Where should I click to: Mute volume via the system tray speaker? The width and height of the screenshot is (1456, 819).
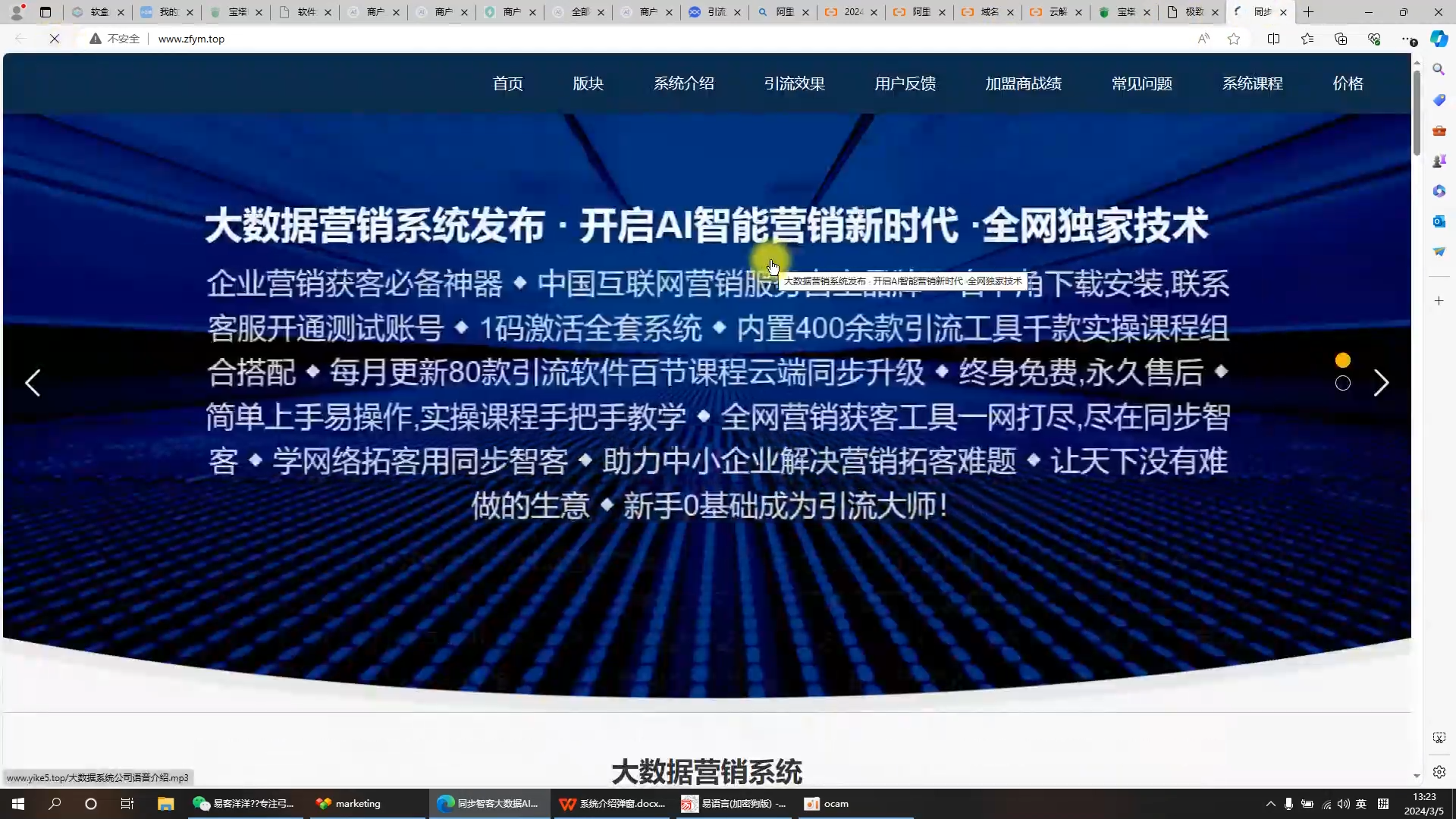point(1344,805)
